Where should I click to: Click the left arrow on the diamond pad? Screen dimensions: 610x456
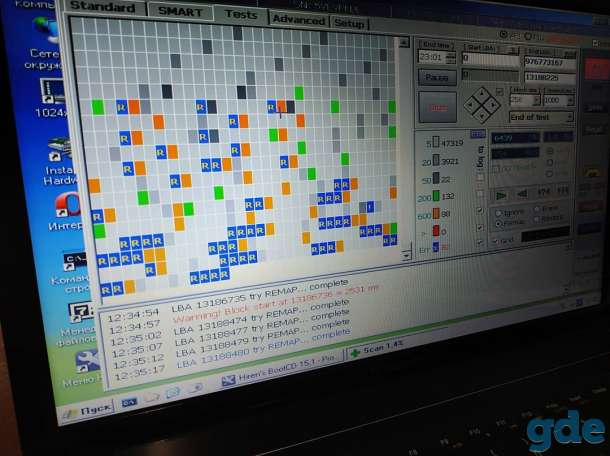coord(470,104)
